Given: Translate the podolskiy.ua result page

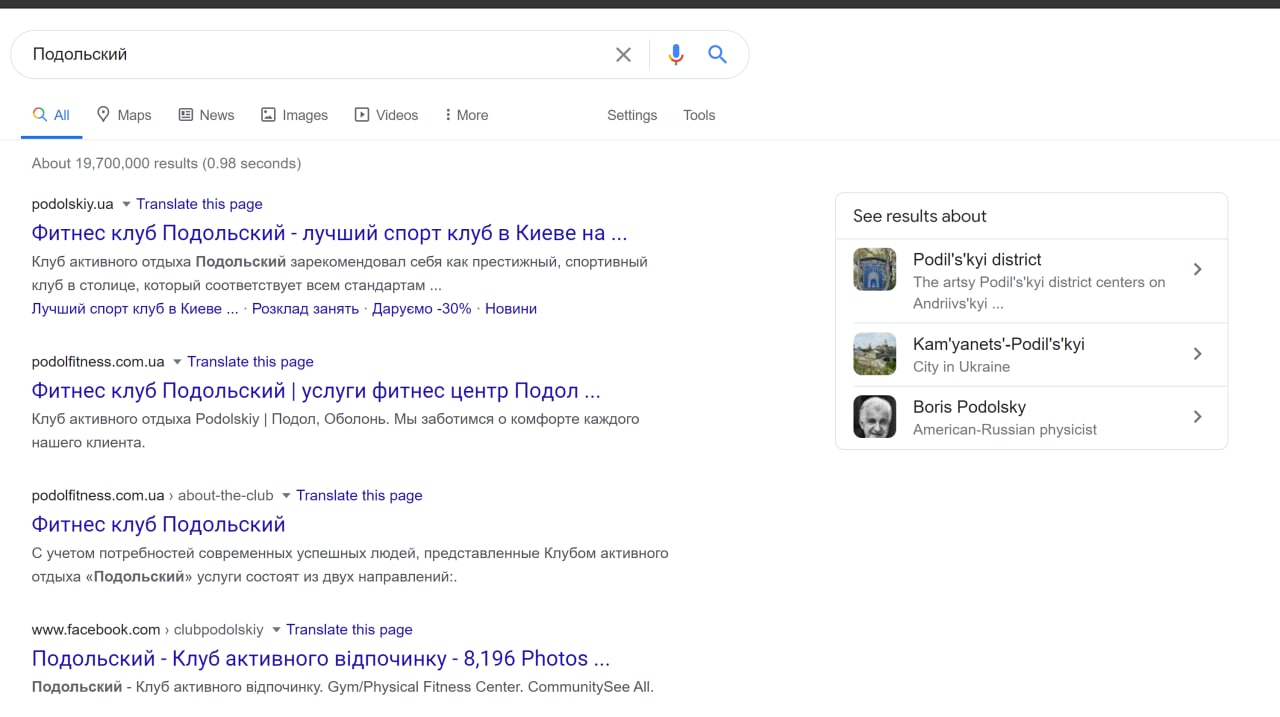Looking at the screenshot, I should click(199, 204).
